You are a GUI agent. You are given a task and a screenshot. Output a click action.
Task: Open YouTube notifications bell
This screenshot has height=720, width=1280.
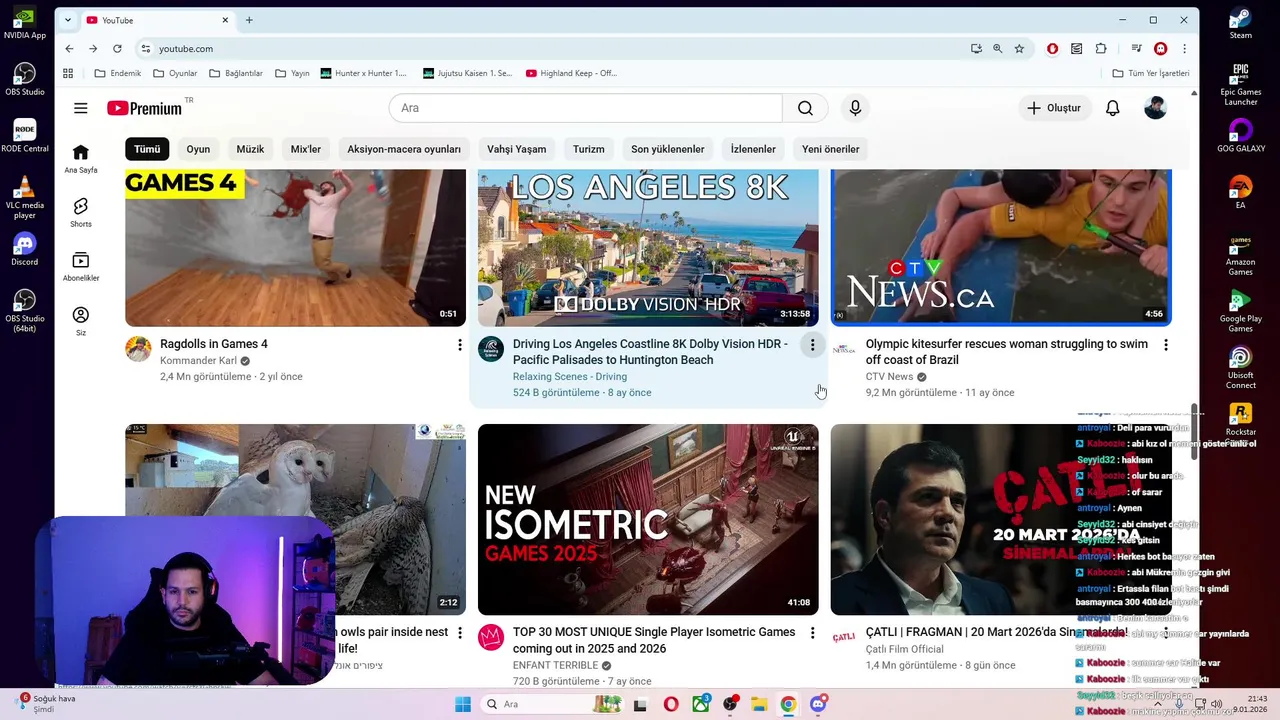coord(1112,108)
